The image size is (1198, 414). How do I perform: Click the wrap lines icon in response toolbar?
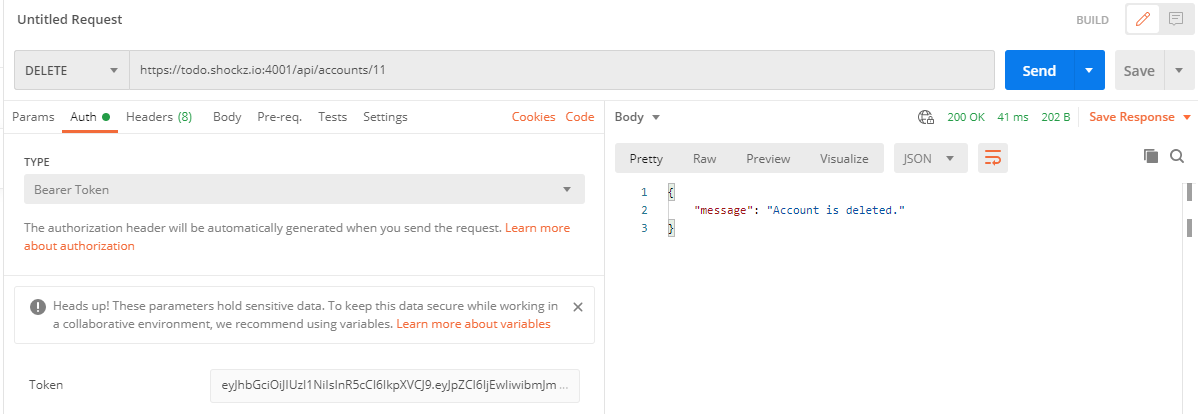click(x=993, y=158)
